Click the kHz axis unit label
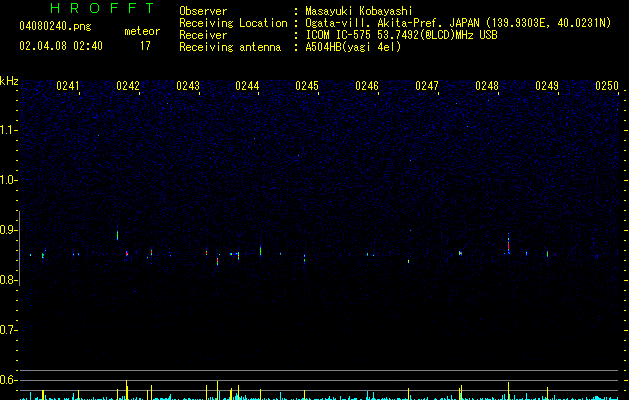Viewport: 629px width, 400px height. 9,81
